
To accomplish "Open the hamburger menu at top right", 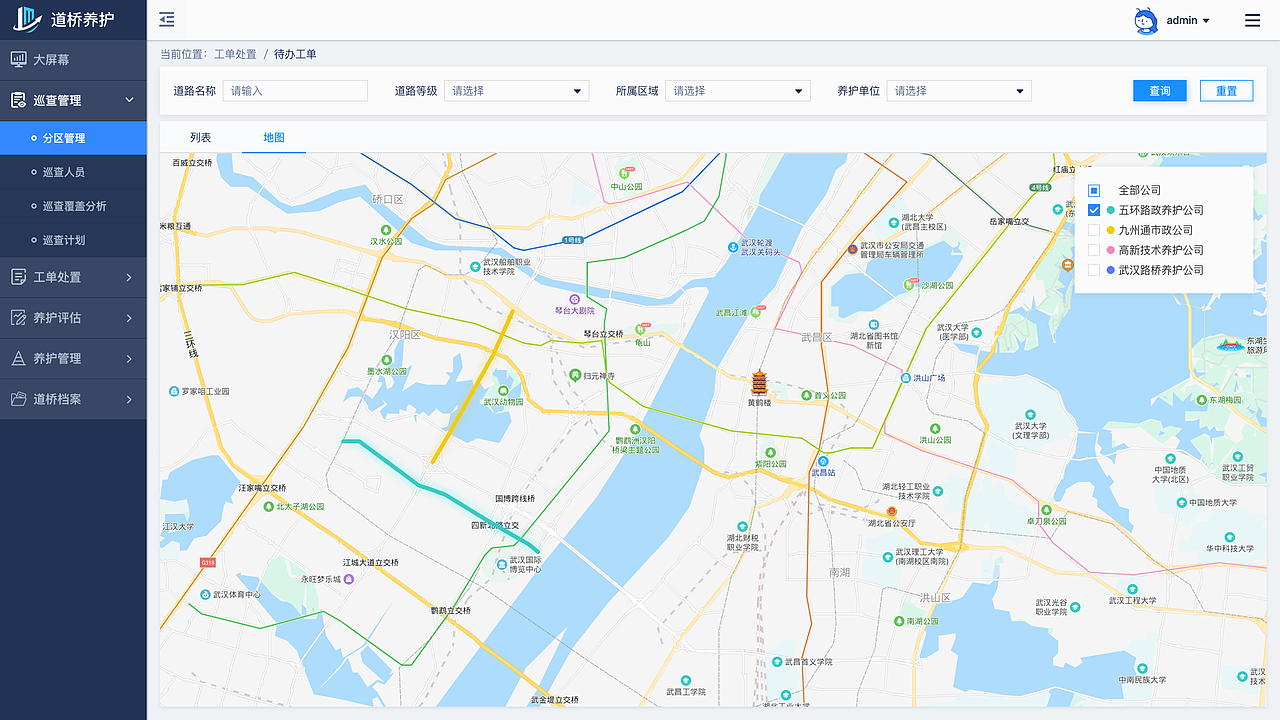I will pyautogui.click(x=1252, y=20).
